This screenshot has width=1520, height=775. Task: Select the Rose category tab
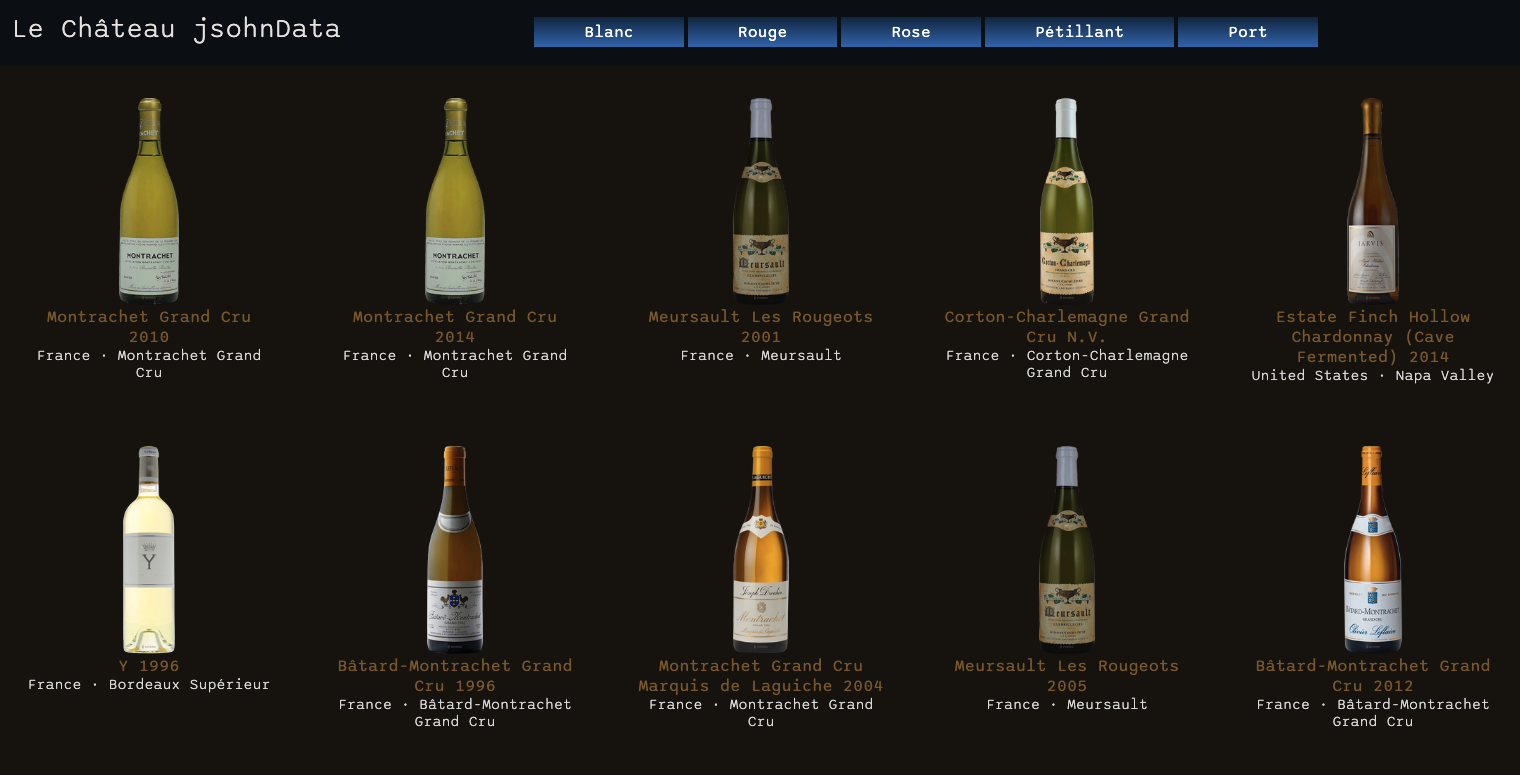[x=911, y=32]
